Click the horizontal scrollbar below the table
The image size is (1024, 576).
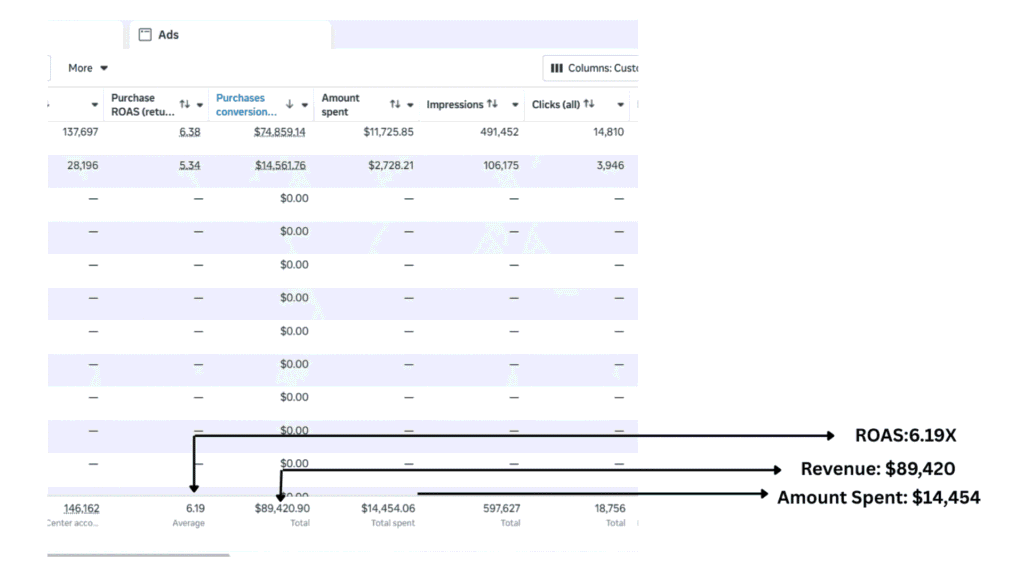coord(138,555)
